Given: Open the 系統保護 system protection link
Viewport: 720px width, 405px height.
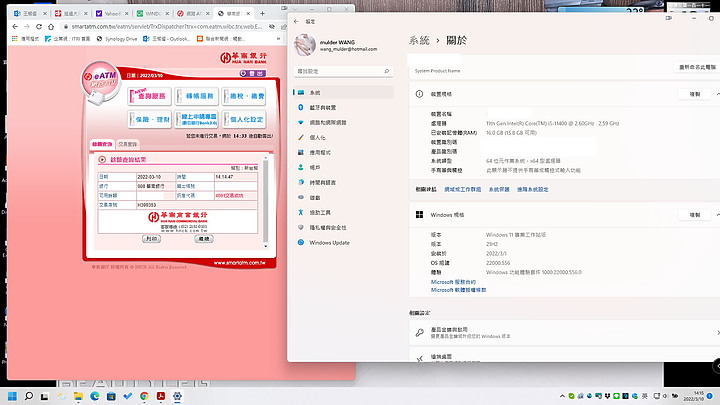Looking at the screenshot, I should (499, 189).
